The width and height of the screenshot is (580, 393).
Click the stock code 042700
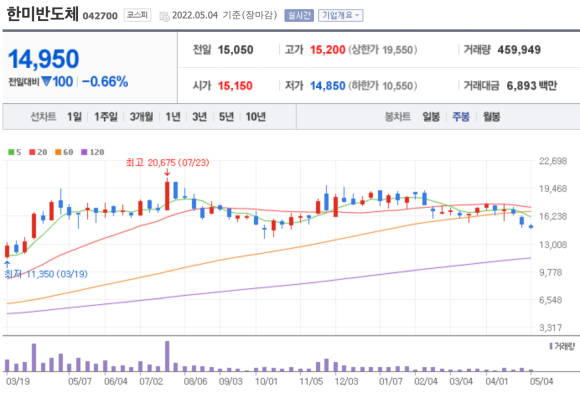[100, 16]
